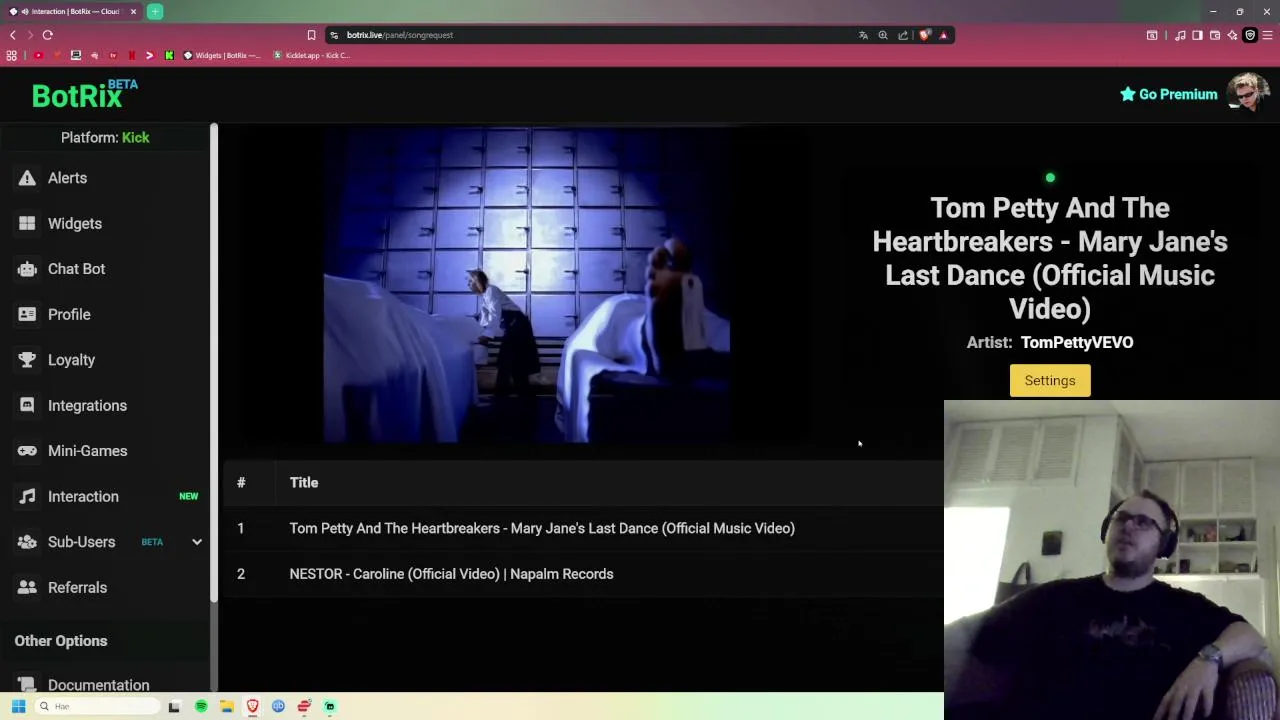This screenshot has height=720, width=1280.
Task: Open the Widgets grid icon
Action: click(27, 223)
